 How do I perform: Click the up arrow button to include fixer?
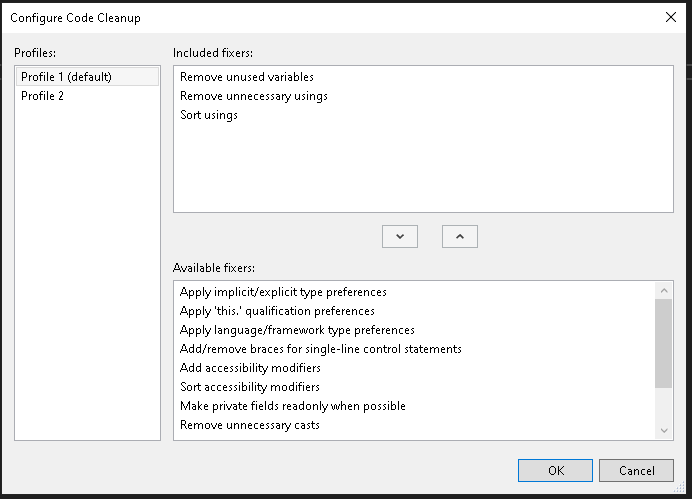[460, 236]
